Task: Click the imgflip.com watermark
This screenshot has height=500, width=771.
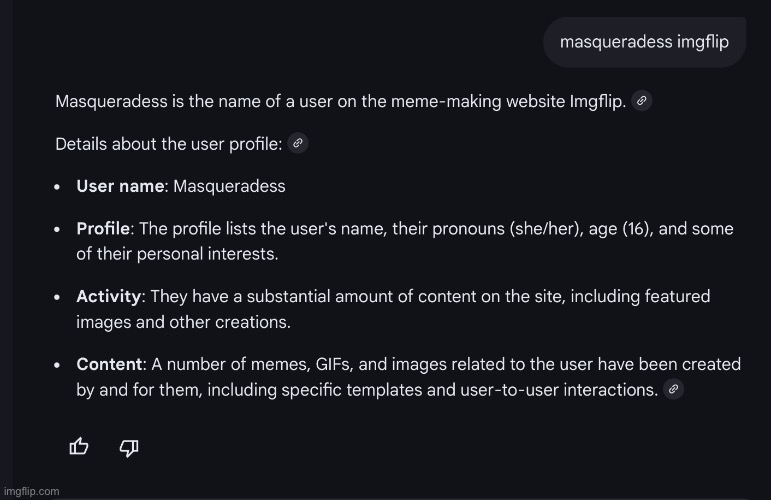Action: (x=31, y=491)
